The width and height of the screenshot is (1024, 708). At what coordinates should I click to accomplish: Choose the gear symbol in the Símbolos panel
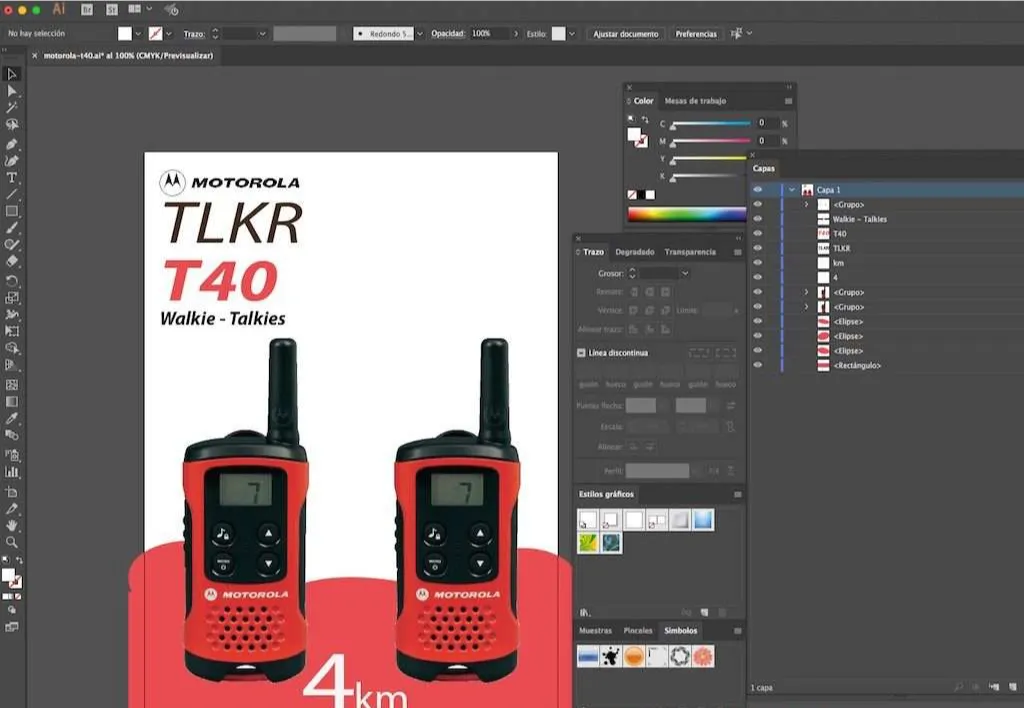point(678,656)
